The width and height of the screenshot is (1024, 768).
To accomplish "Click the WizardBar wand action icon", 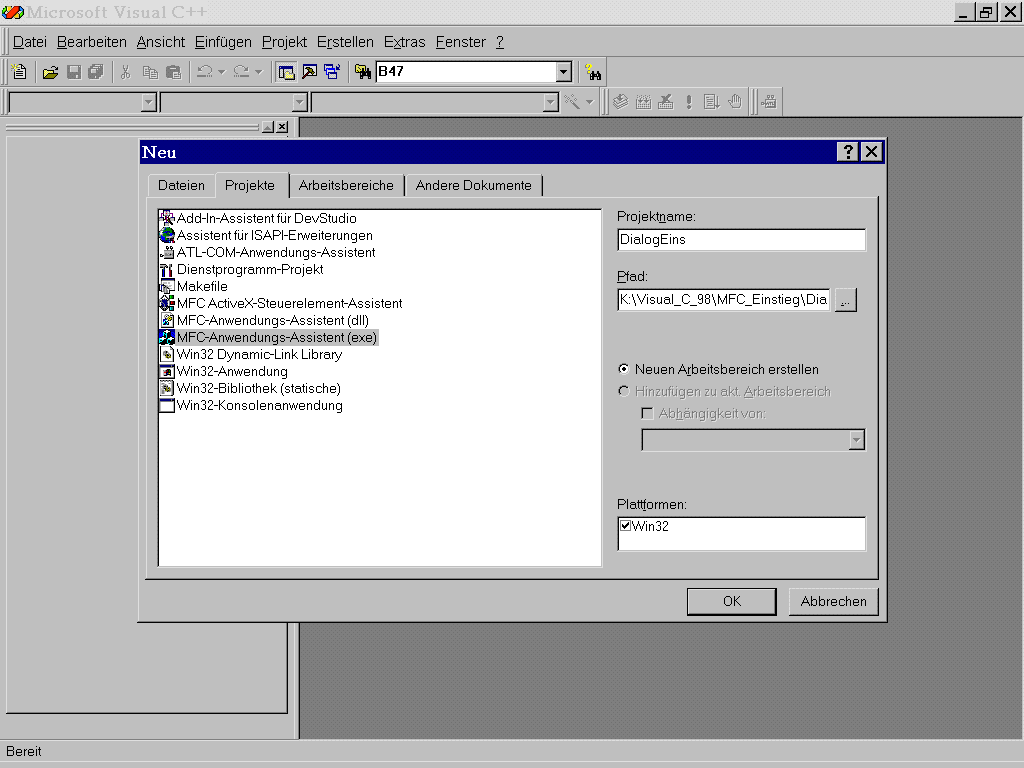I will tap(572, 102).
